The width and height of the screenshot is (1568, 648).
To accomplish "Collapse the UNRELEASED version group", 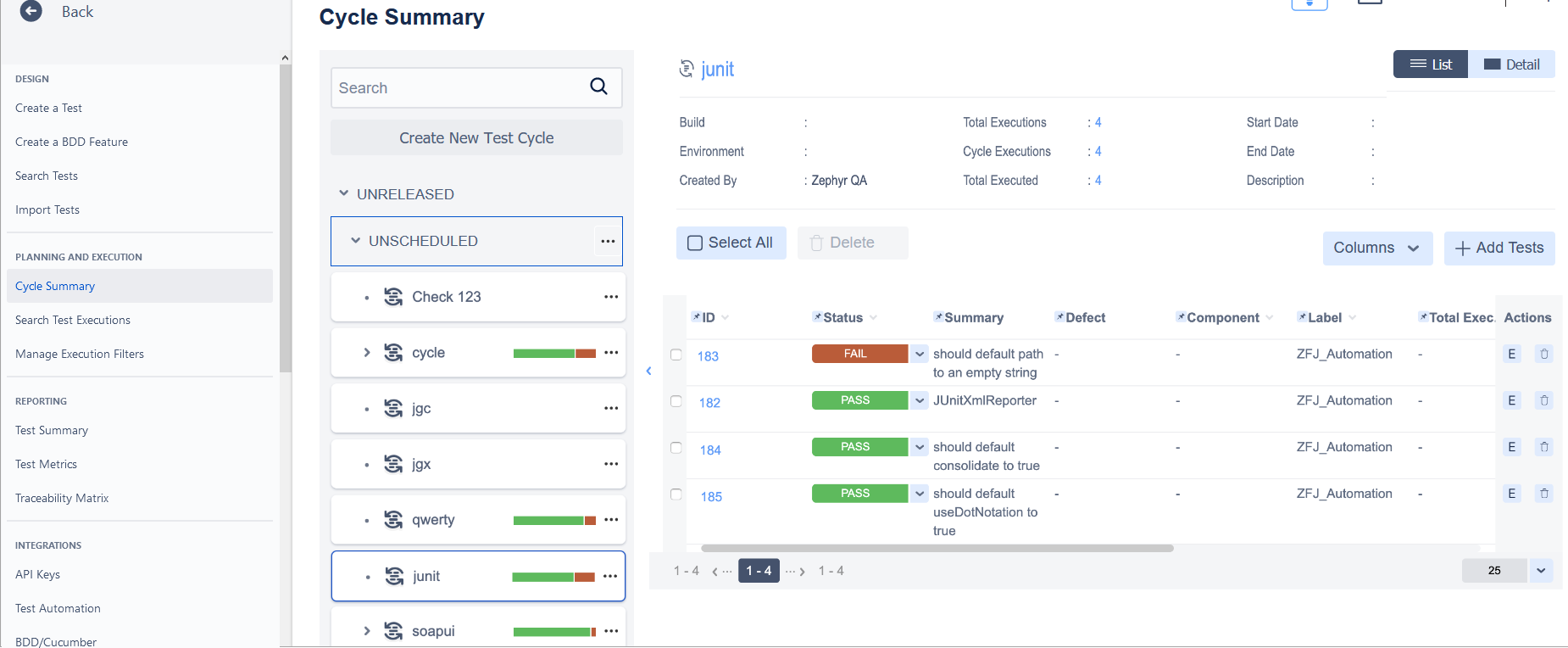I will pyautogui.click(x=343, y=193).
